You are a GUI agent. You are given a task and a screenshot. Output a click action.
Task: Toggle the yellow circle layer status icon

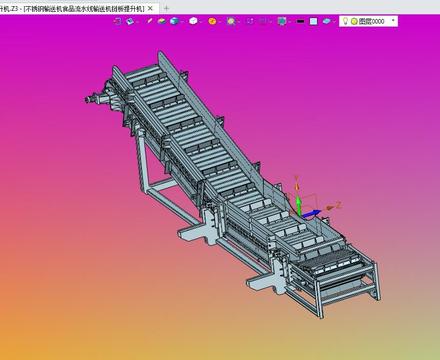click(x=354, y=22)
